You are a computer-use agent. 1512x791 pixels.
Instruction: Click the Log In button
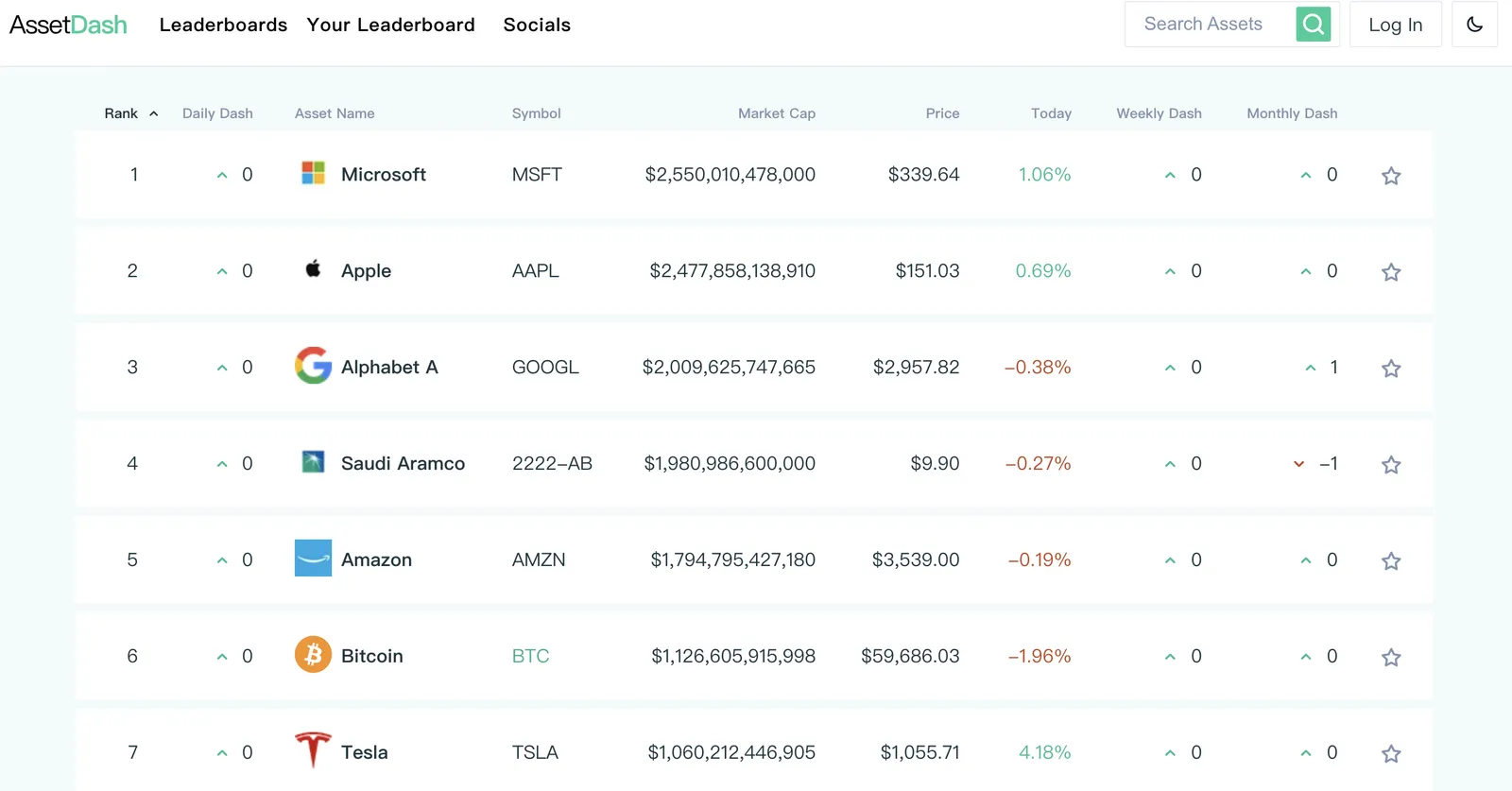(1396, 25)
